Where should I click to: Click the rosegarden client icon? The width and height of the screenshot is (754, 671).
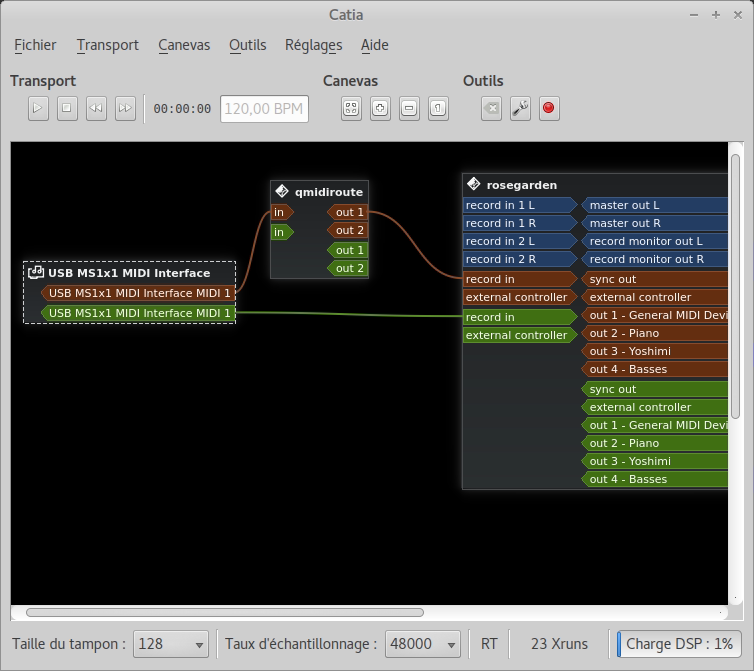point(474,184)
